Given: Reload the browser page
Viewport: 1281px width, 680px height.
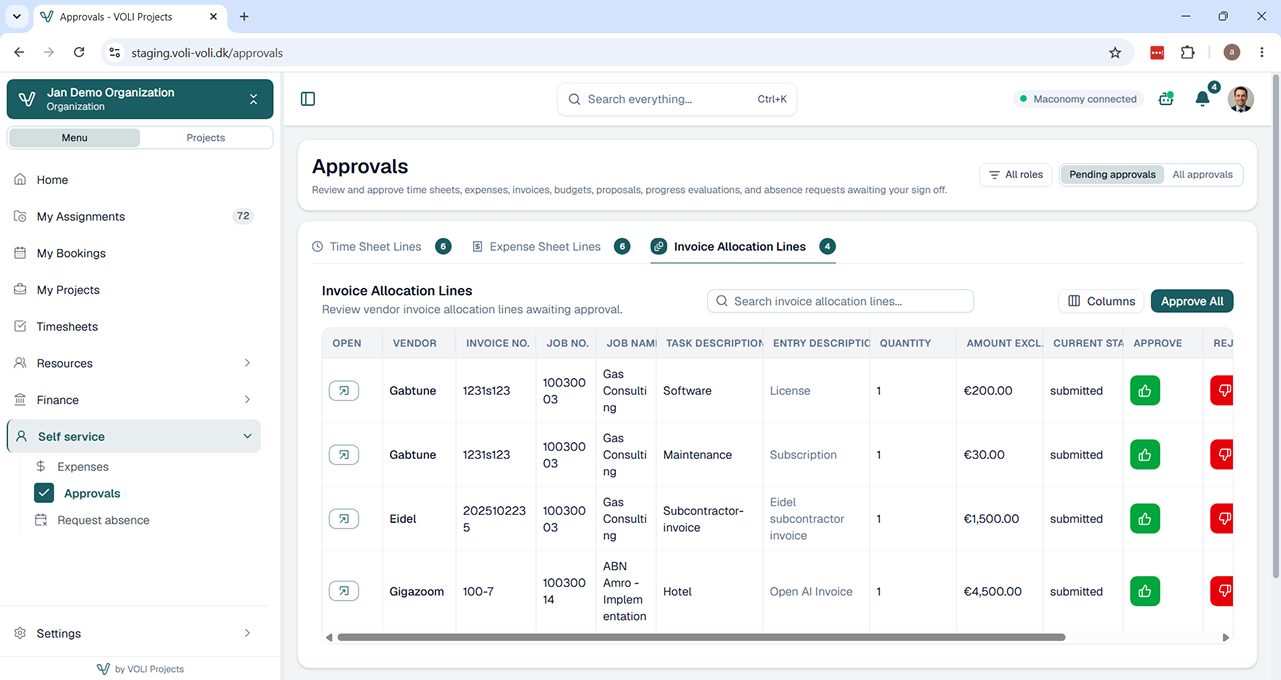Looking at the screenshot, I should pyautogui.click(x=79, y=52).
